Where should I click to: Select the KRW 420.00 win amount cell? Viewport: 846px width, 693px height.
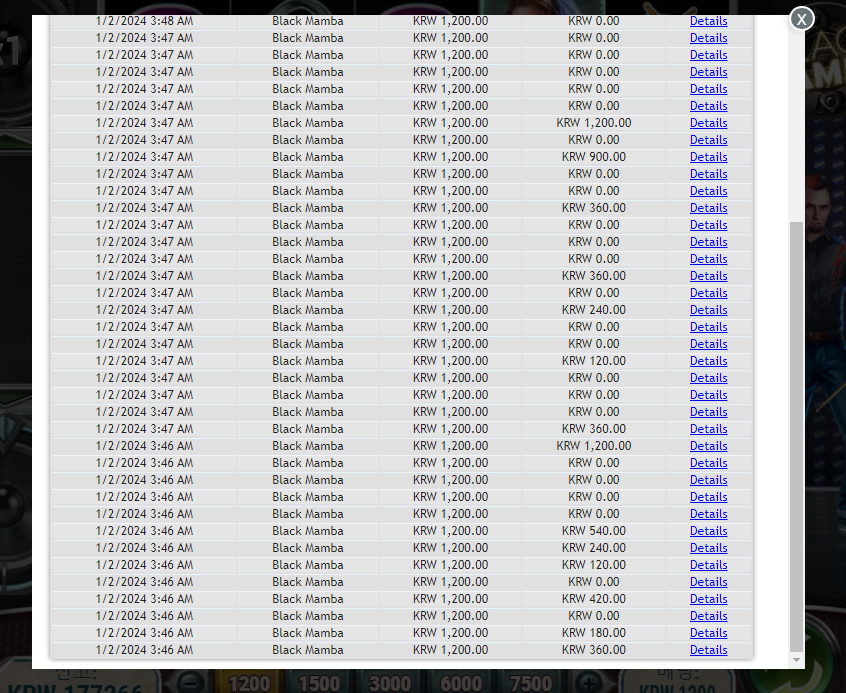pyautogui.click(x=593, y=599)
